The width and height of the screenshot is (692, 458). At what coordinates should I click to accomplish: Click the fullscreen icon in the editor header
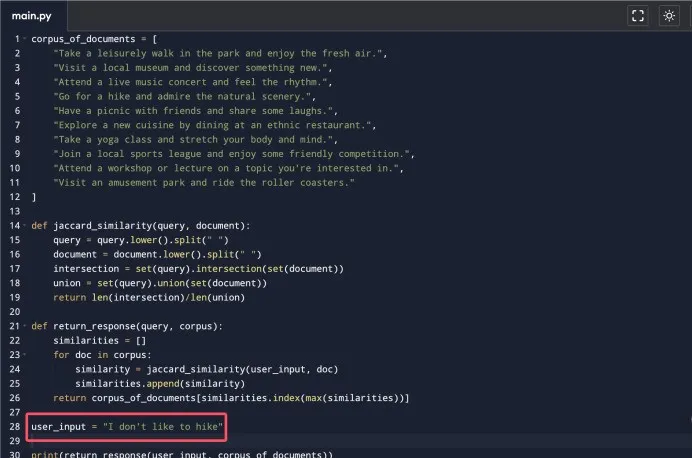[637, 16]
